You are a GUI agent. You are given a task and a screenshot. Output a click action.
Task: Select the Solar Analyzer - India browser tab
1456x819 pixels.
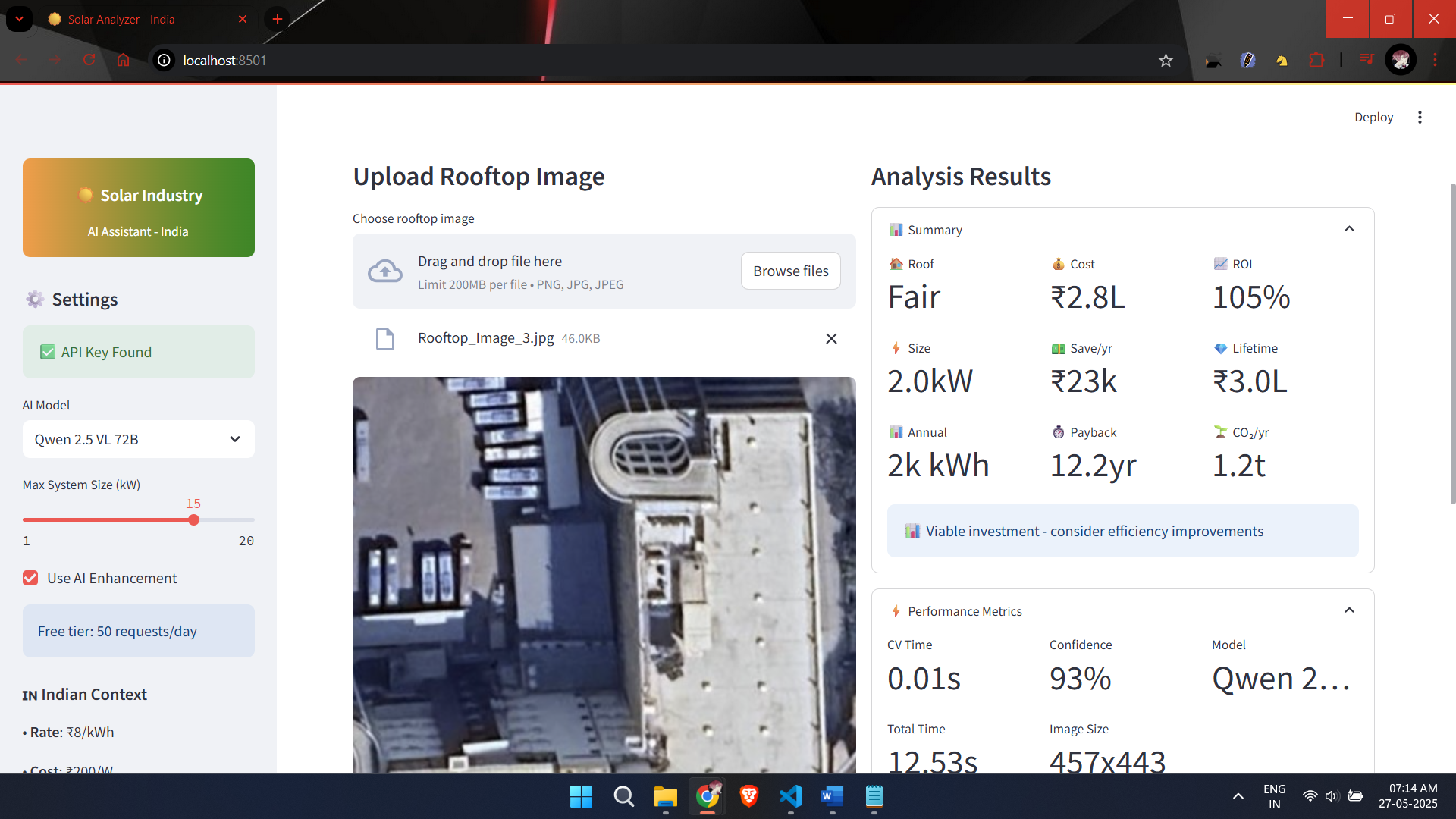[121, 19]
